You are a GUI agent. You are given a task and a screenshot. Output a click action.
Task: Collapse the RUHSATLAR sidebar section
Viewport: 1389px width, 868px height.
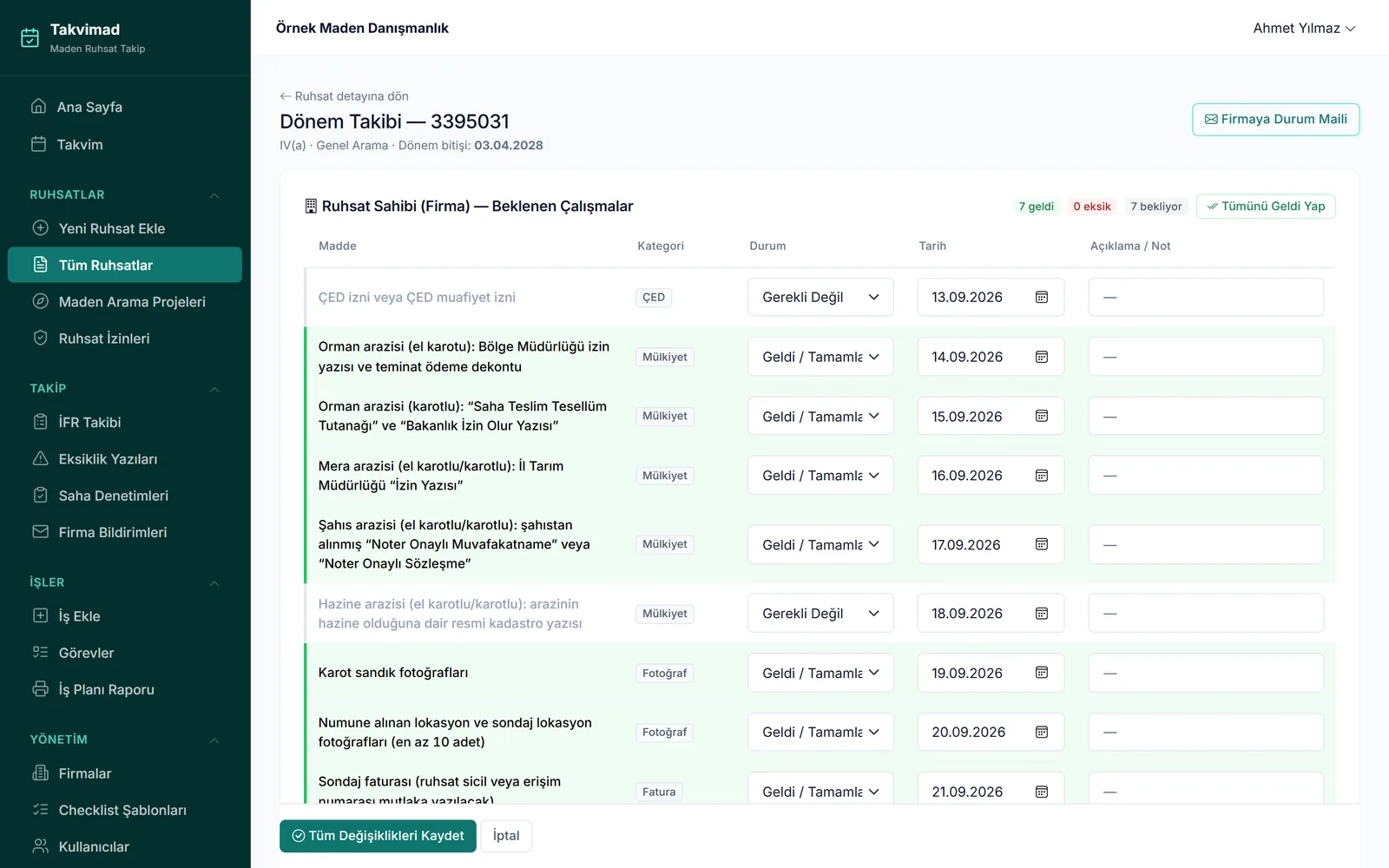click(x=214, y=195)
